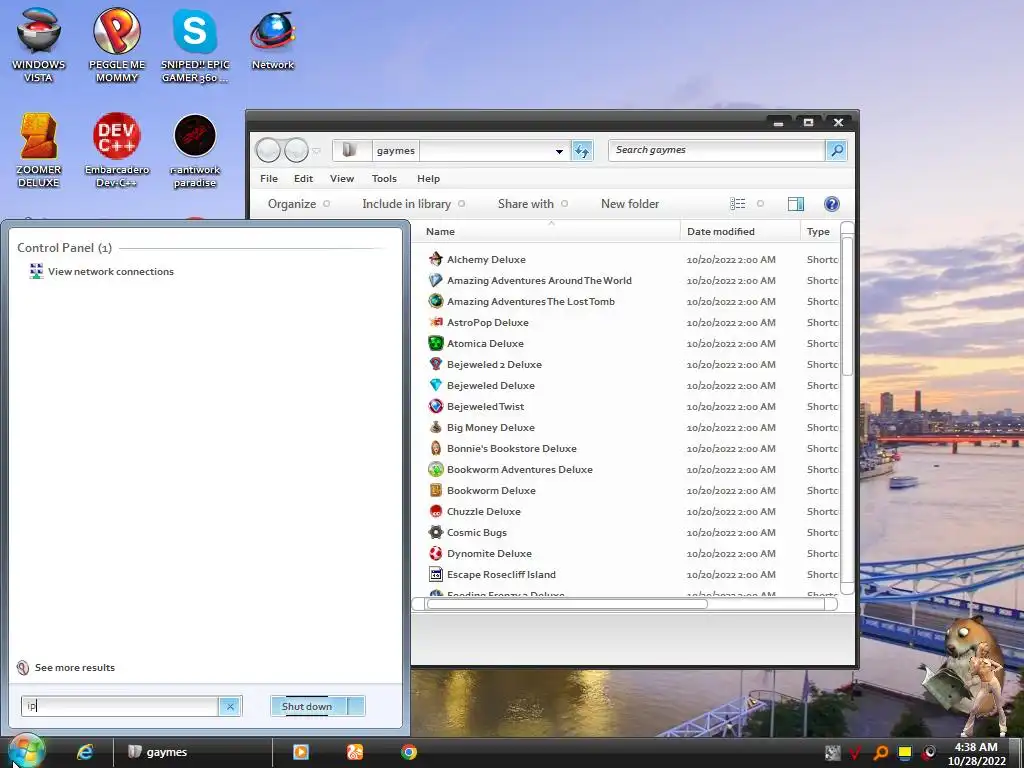Open Embarcadero Dev-C++ desktop icon

point(117,150)
